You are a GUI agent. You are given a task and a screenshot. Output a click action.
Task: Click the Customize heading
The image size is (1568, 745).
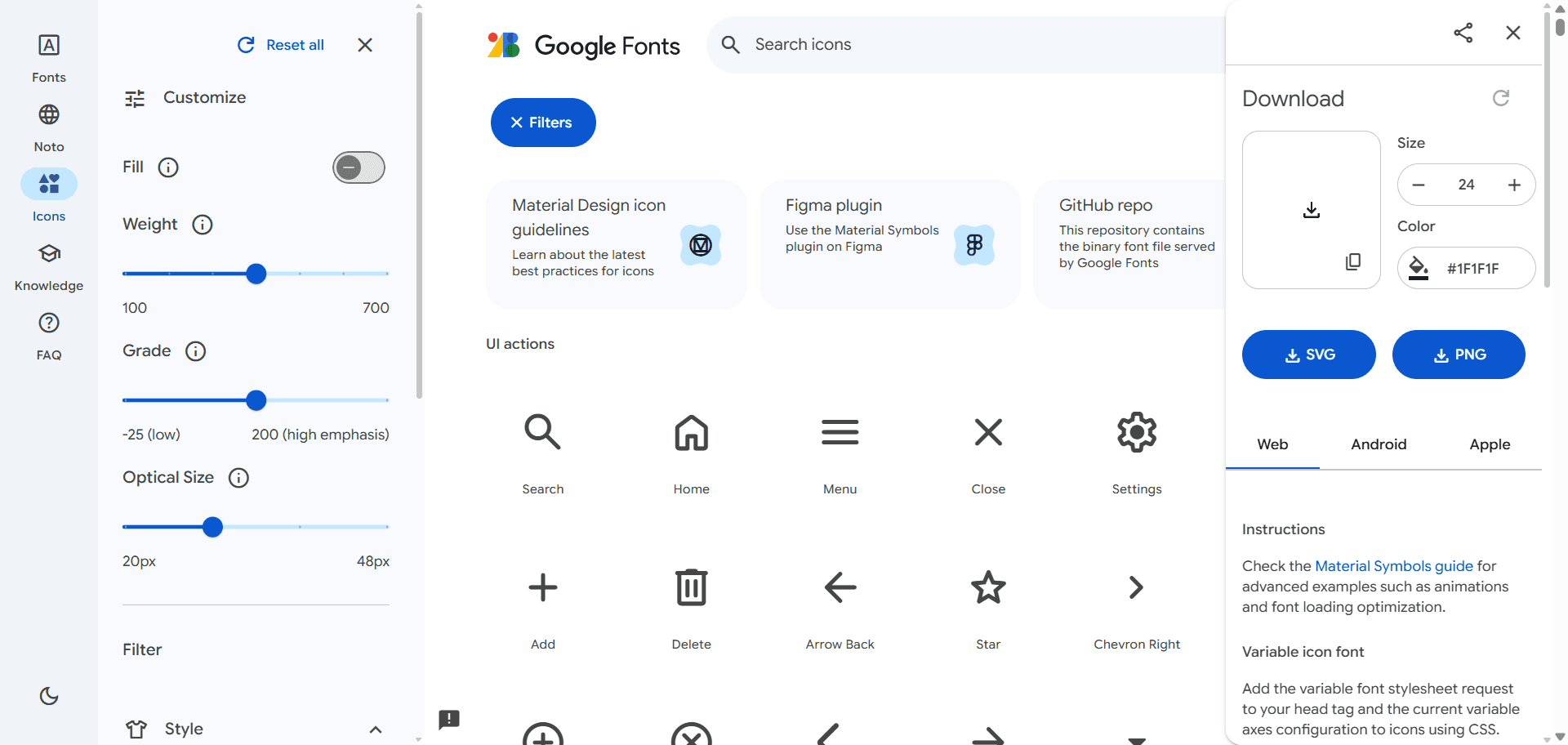pos(205,98)
